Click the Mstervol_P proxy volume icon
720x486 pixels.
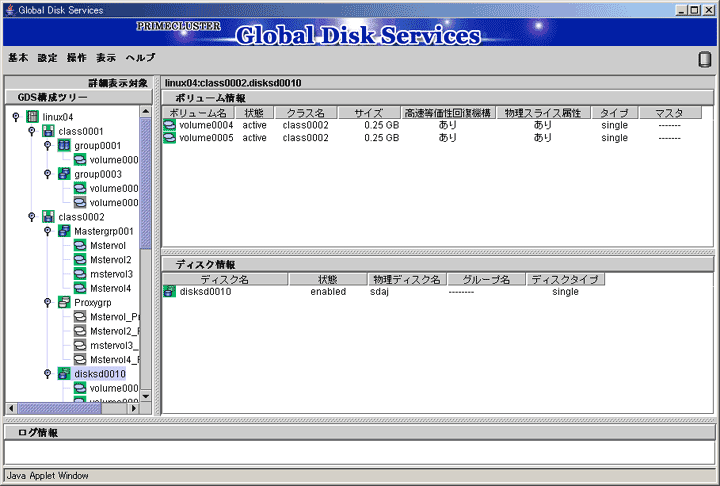80,316
